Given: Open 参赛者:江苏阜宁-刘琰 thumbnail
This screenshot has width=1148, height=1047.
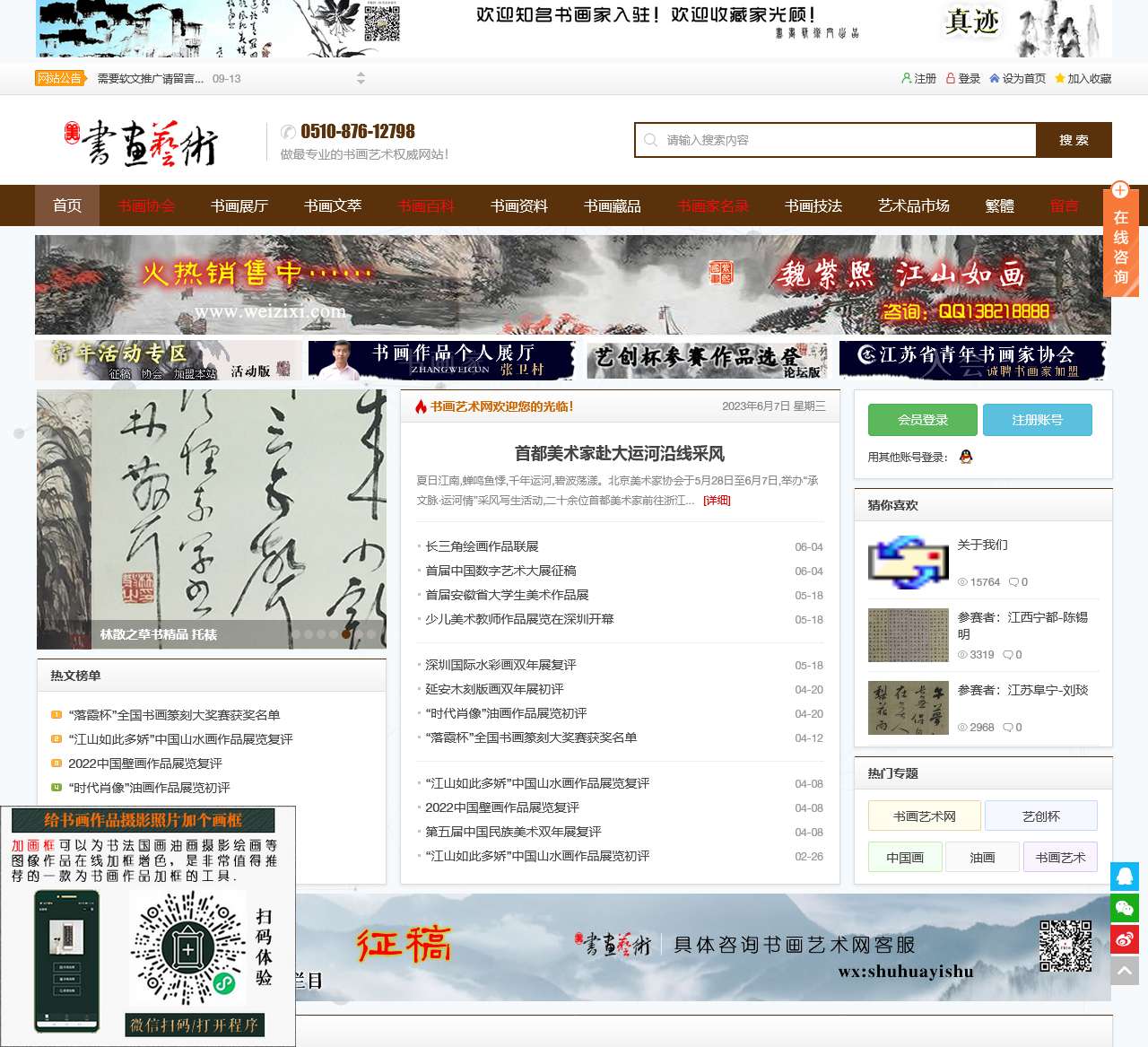Looking at the screenshot, I should [x=909, y=708].
